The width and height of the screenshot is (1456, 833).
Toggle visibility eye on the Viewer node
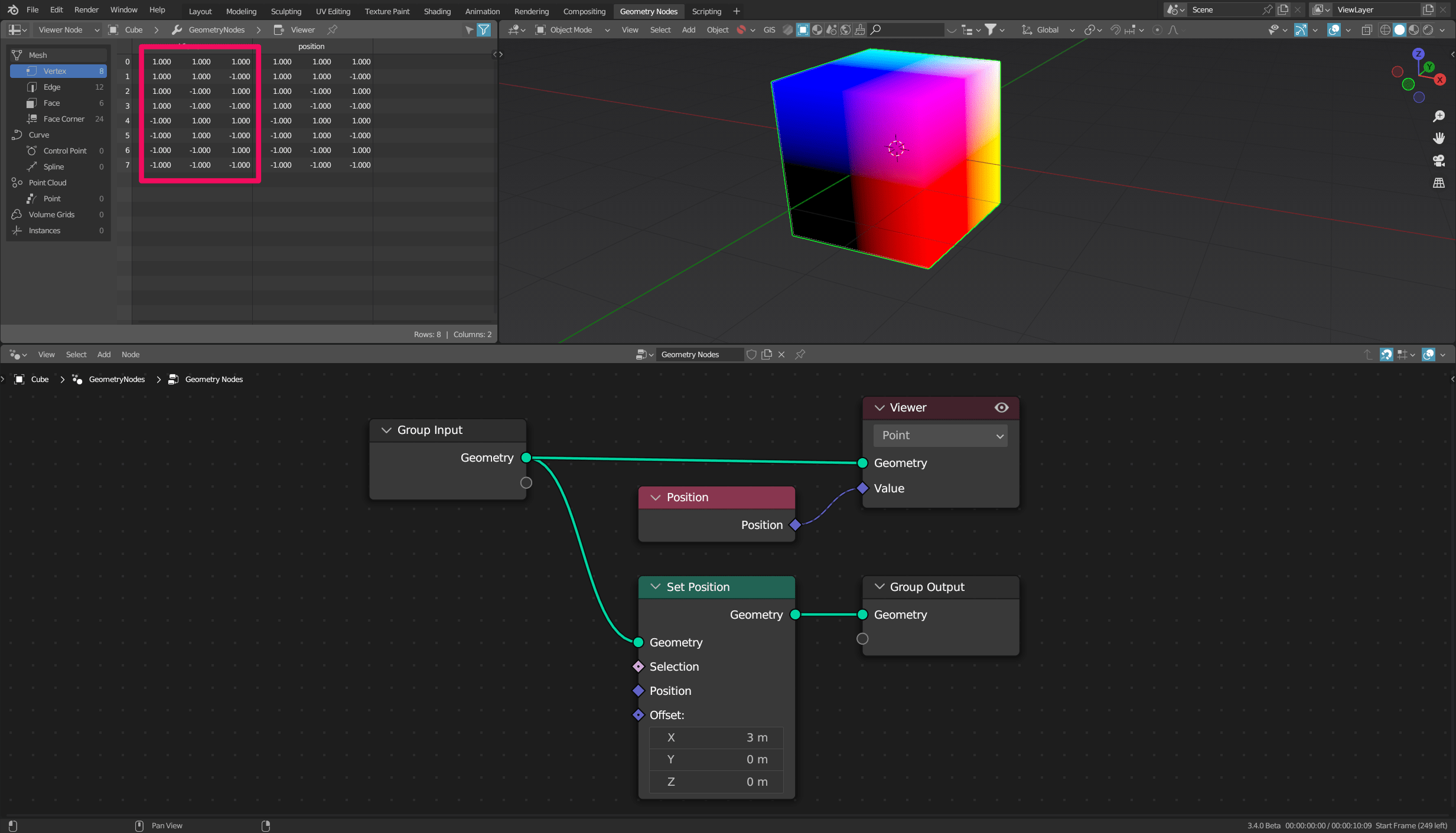click(x=1001, y=407)
